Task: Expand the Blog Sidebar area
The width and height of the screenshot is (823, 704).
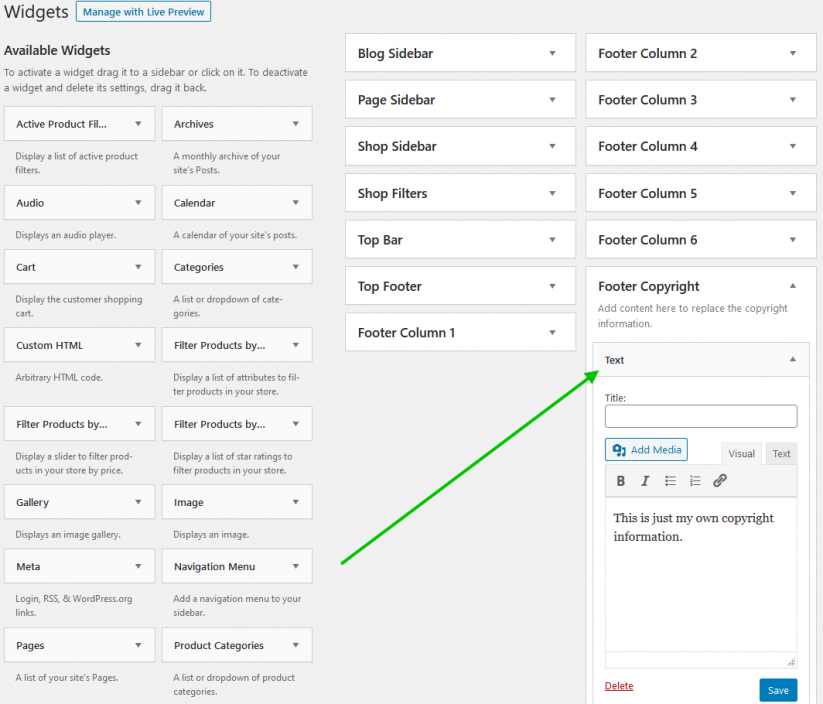Action: pos(552,53)
